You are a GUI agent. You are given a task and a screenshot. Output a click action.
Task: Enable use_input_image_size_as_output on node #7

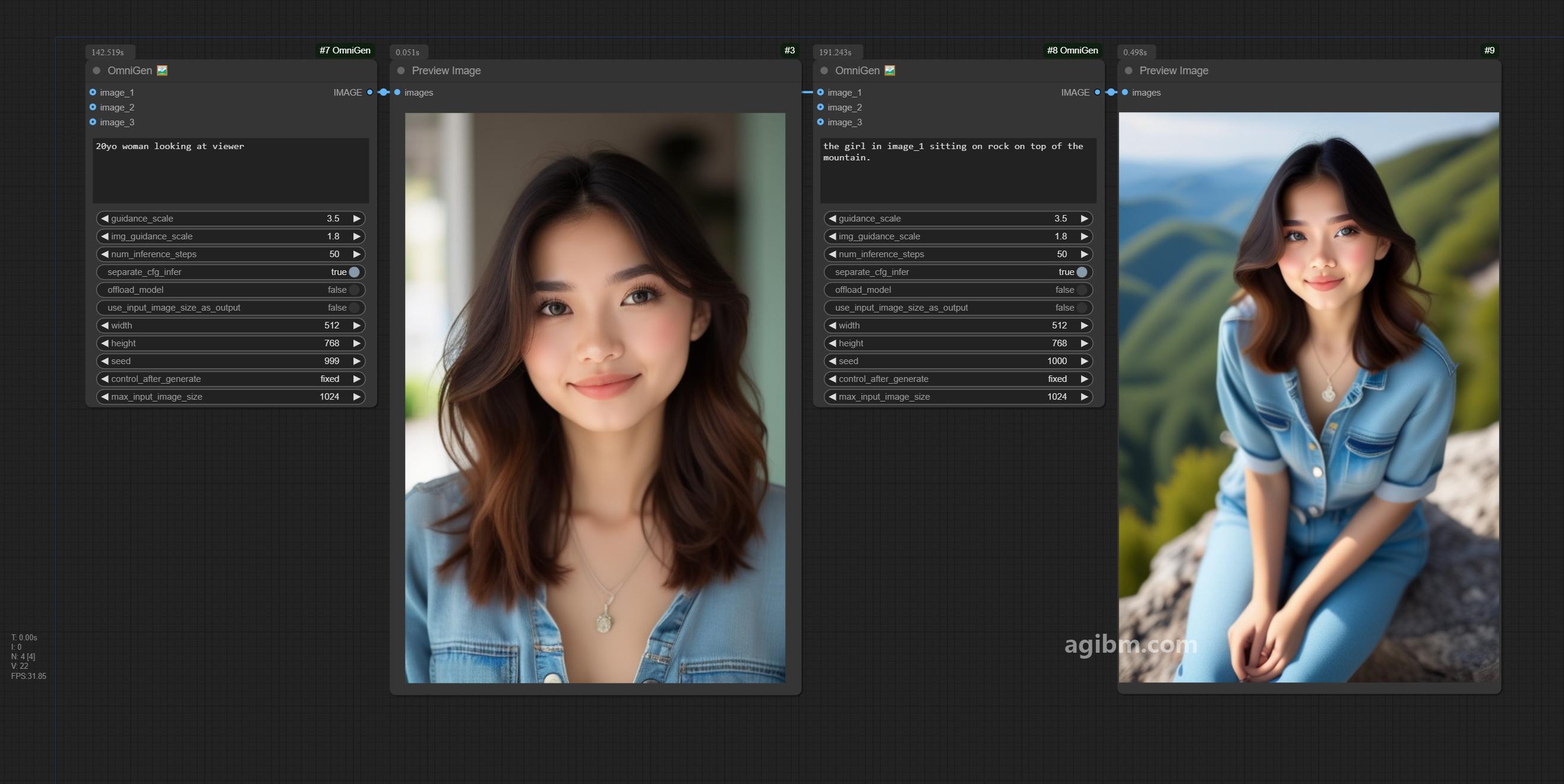tap(230, 307)
